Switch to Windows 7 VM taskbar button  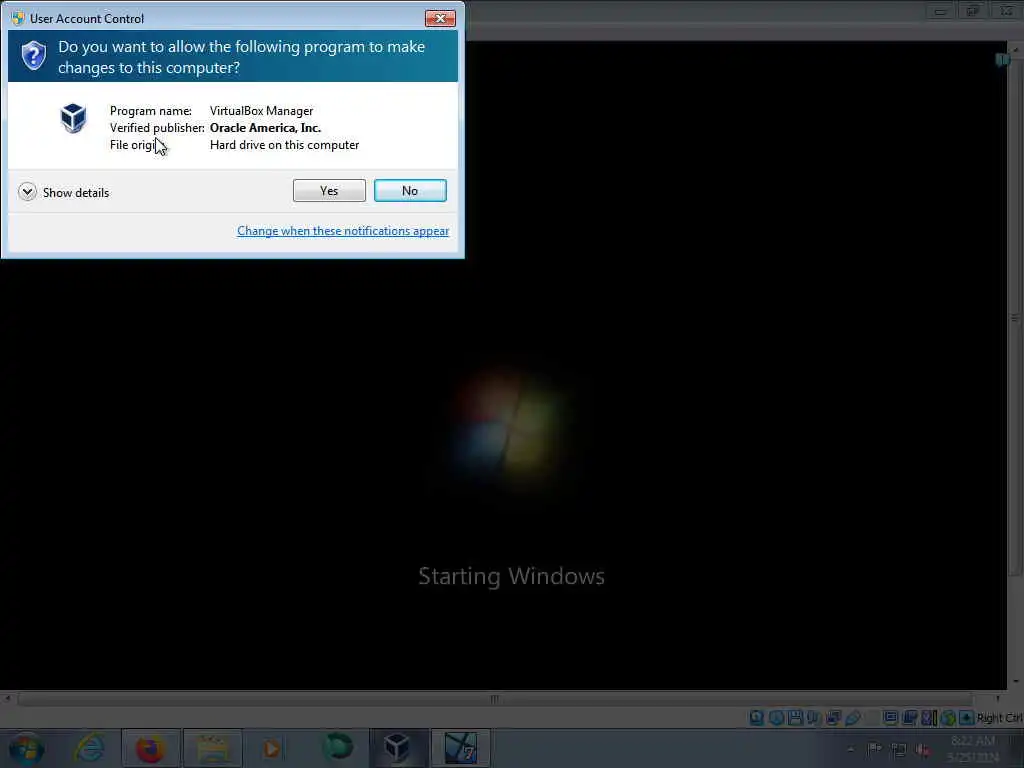[x=460, y=748]
